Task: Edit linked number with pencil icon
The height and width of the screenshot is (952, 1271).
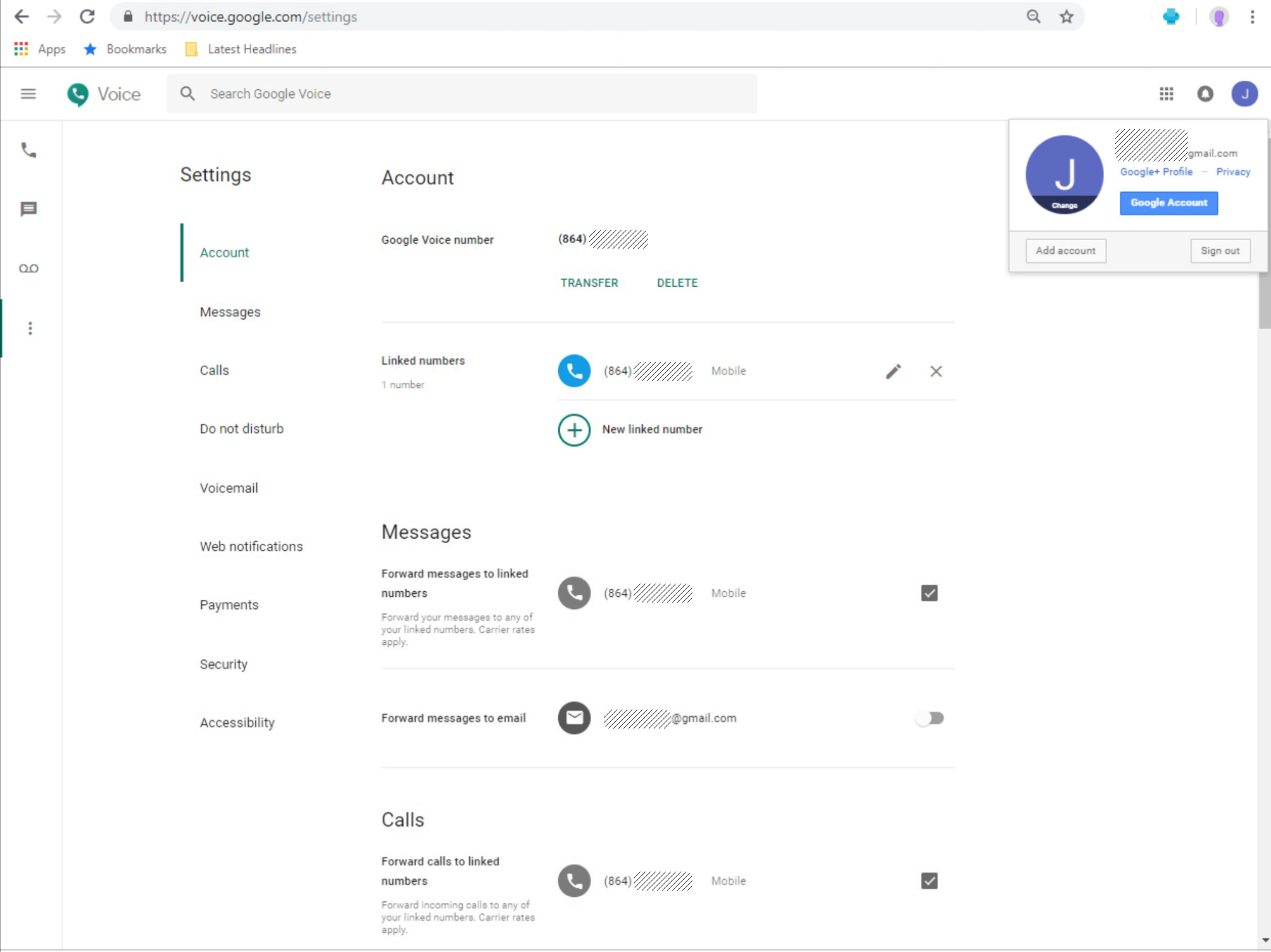Action: (893, 372)
